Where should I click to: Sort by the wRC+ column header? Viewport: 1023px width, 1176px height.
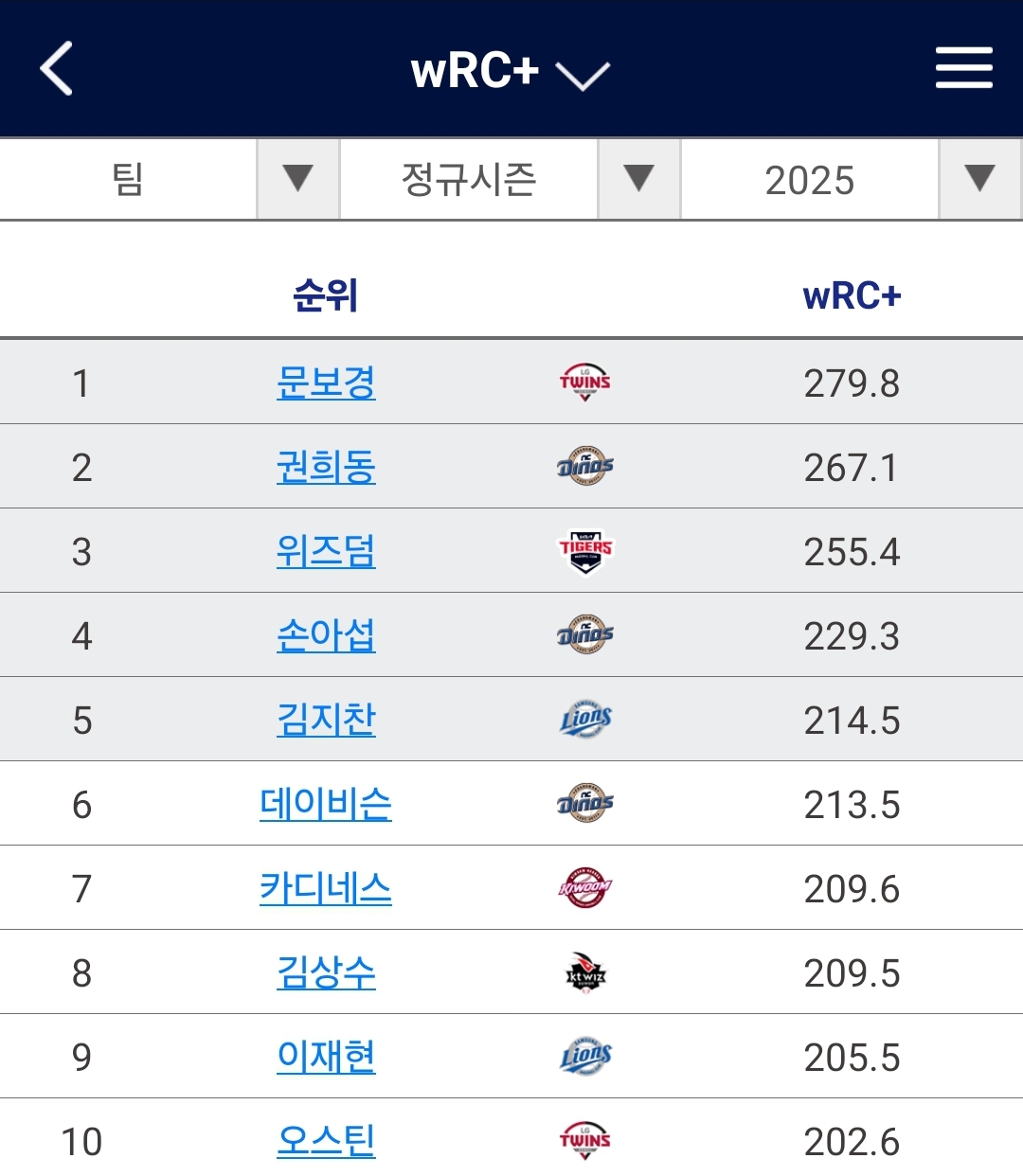coord(852,296)
